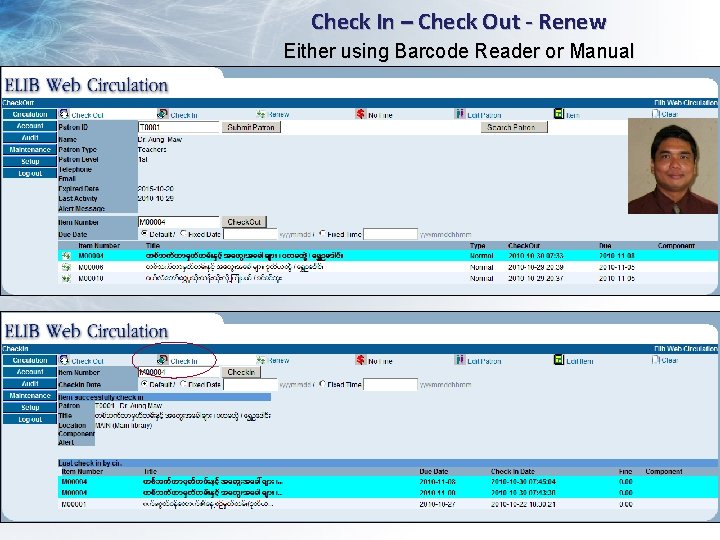Viewport: 720px width, 540px height.
Task: Open Maintenance in the CheckOut screen sidebar
Action: pyautogui.click(x=30, y=150)
